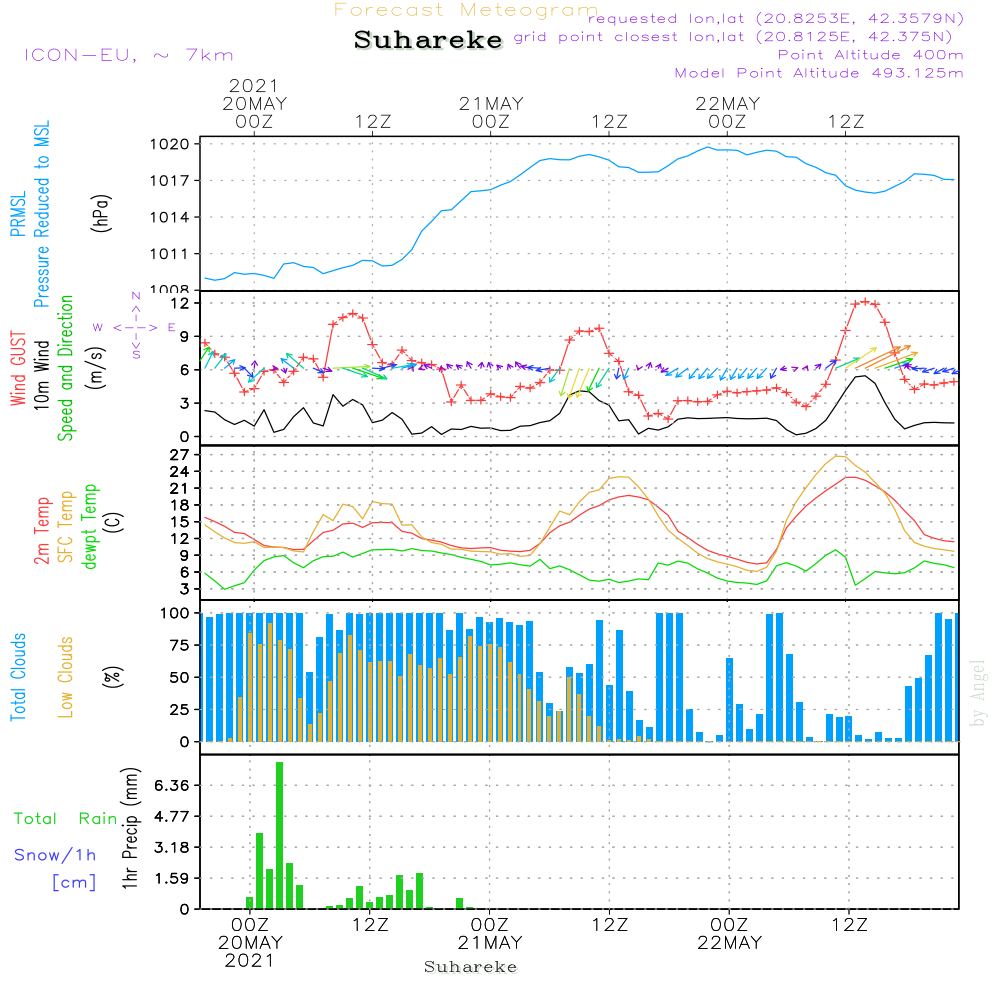Click the red '2m Temp' label
Screen dimensions: 1000x1000
(x=41, y=531)
